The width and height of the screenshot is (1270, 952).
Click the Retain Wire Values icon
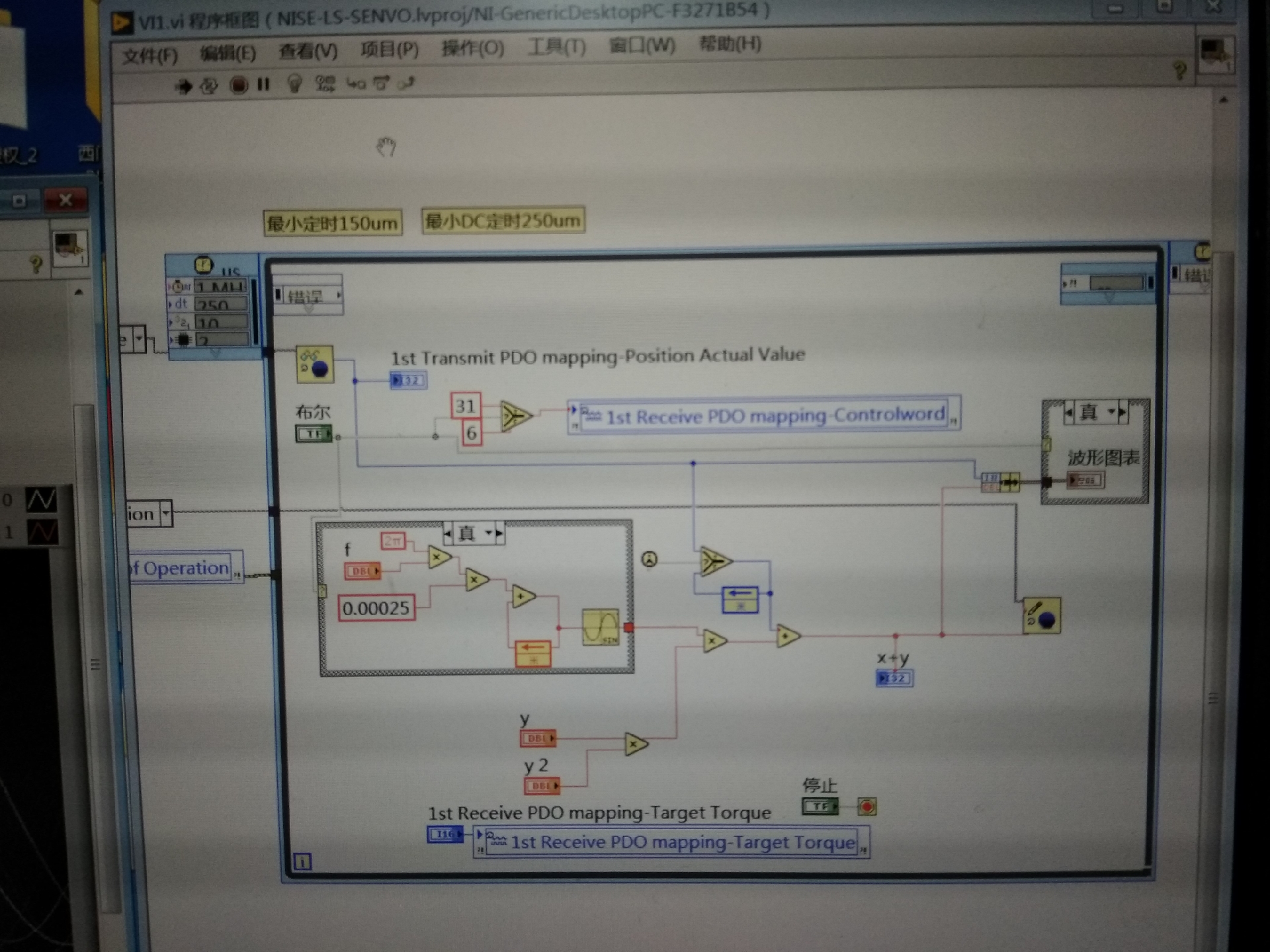(325, 83)
